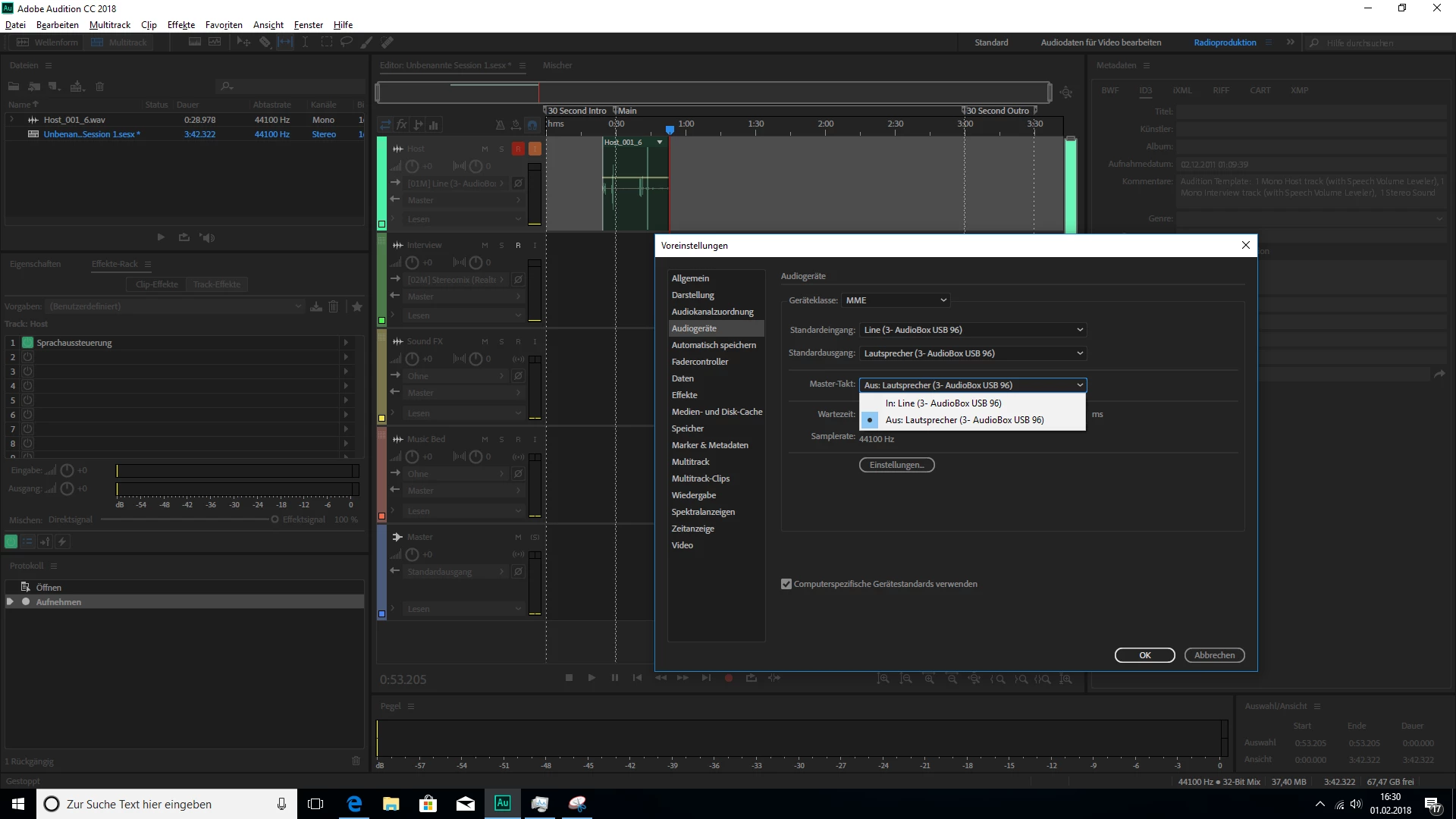Select the Time Selection tool
Image resolution: width=1456 pixels, height=819 pixels.
(x=305, y=42)
